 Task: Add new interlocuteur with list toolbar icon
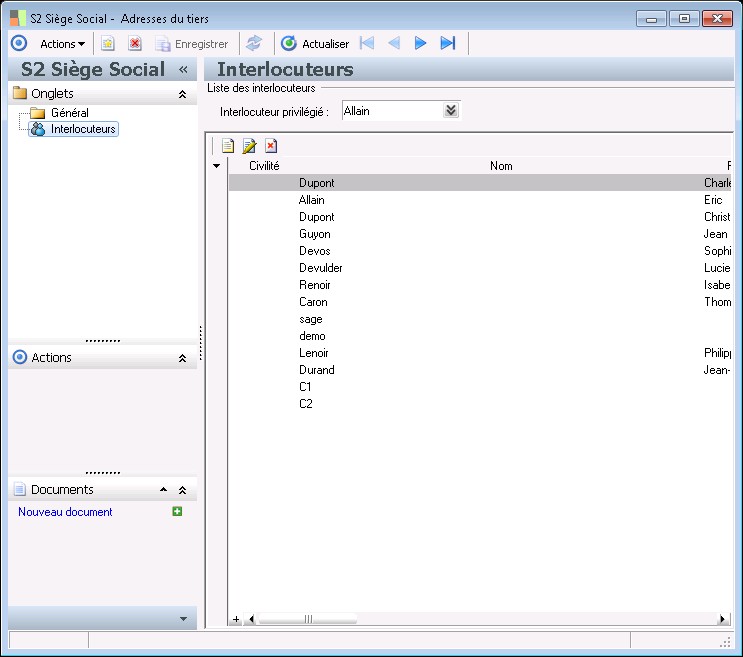[x=228, y=146]
